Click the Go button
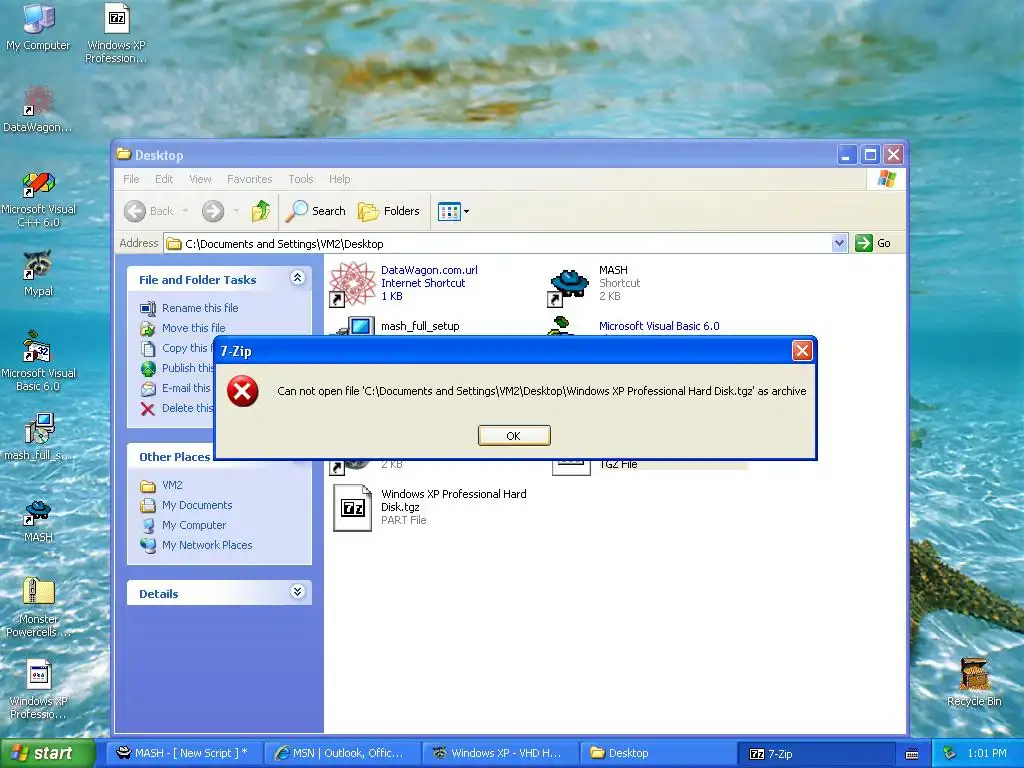Viewport: 1024px width, 768px height. pos(873,243)
